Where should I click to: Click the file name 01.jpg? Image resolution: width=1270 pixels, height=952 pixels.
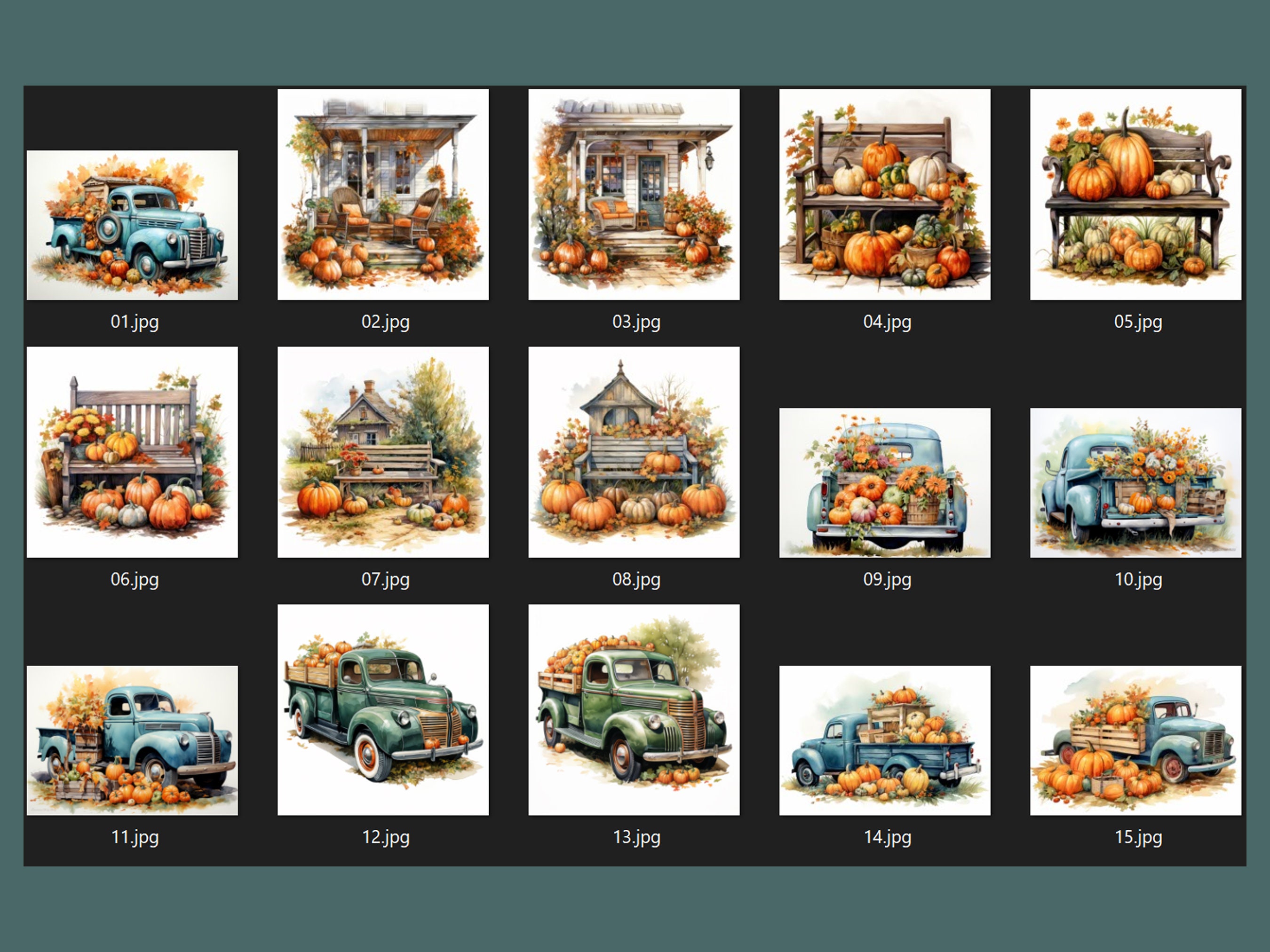coord(135,322)
